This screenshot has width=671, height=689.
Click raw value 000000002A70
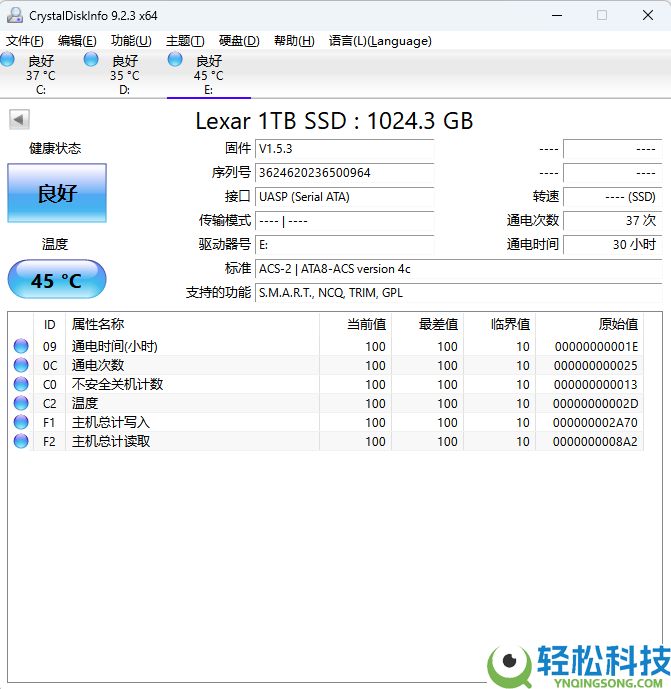[x=595, y=422]
